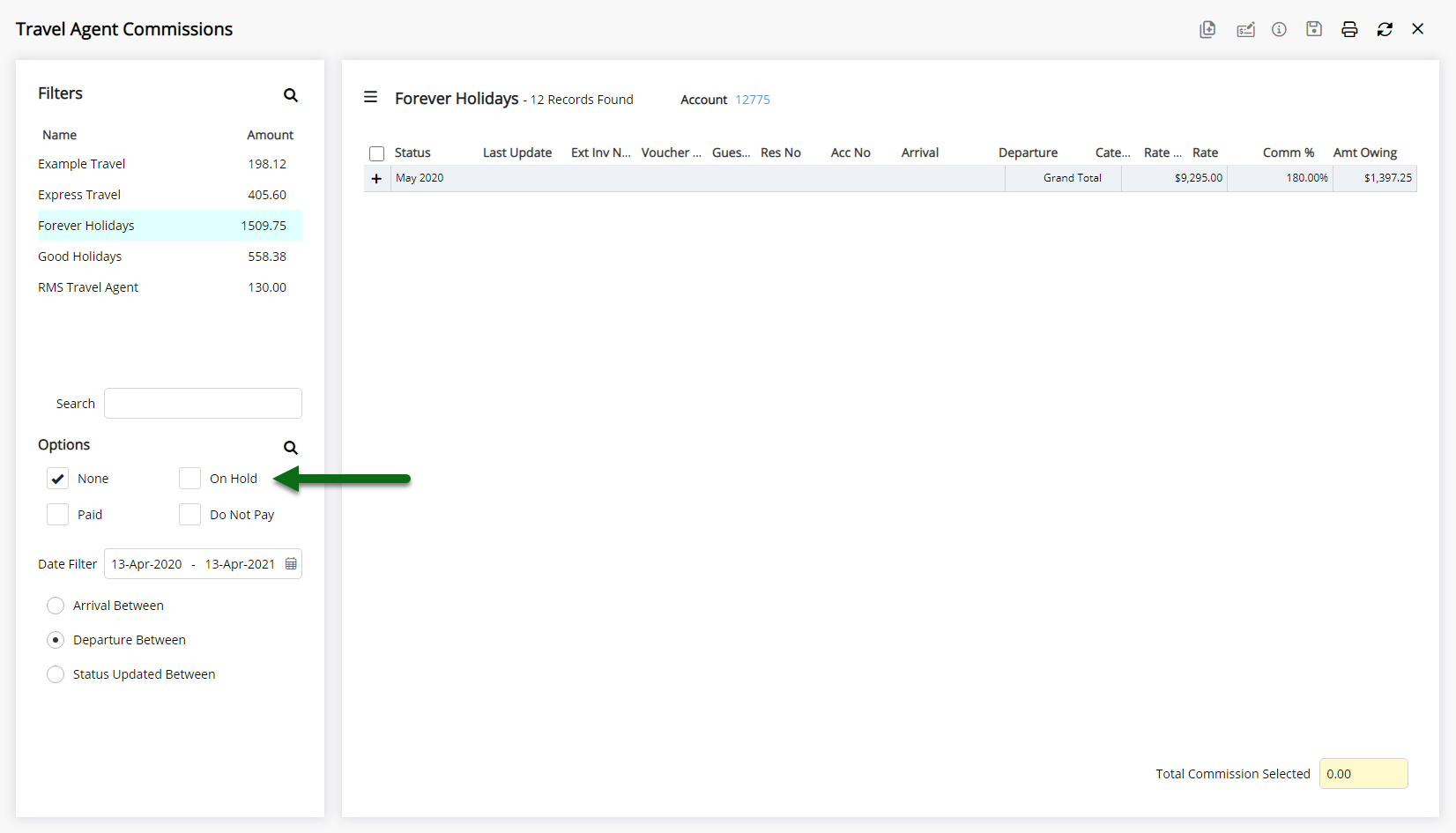Open the information icon in top toolbar
Image resolution: width=1456 pixels, height=833 pixels.
pos(1279,29)
